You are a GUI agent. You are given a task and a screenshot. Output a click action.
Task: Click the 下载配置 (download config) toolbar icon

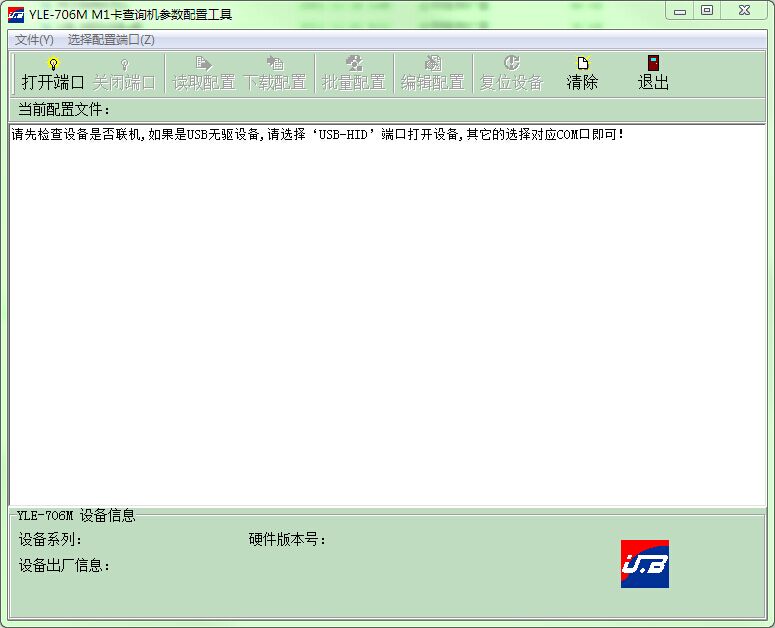coord(275,64)
